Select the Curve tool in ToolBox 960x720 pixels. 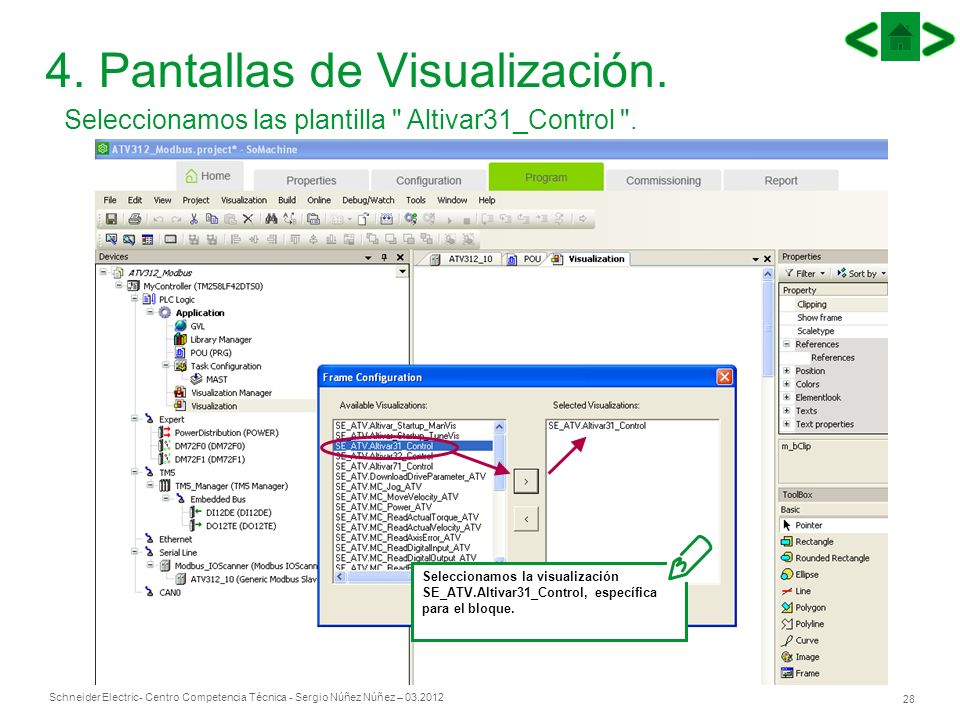click(800, 641)
